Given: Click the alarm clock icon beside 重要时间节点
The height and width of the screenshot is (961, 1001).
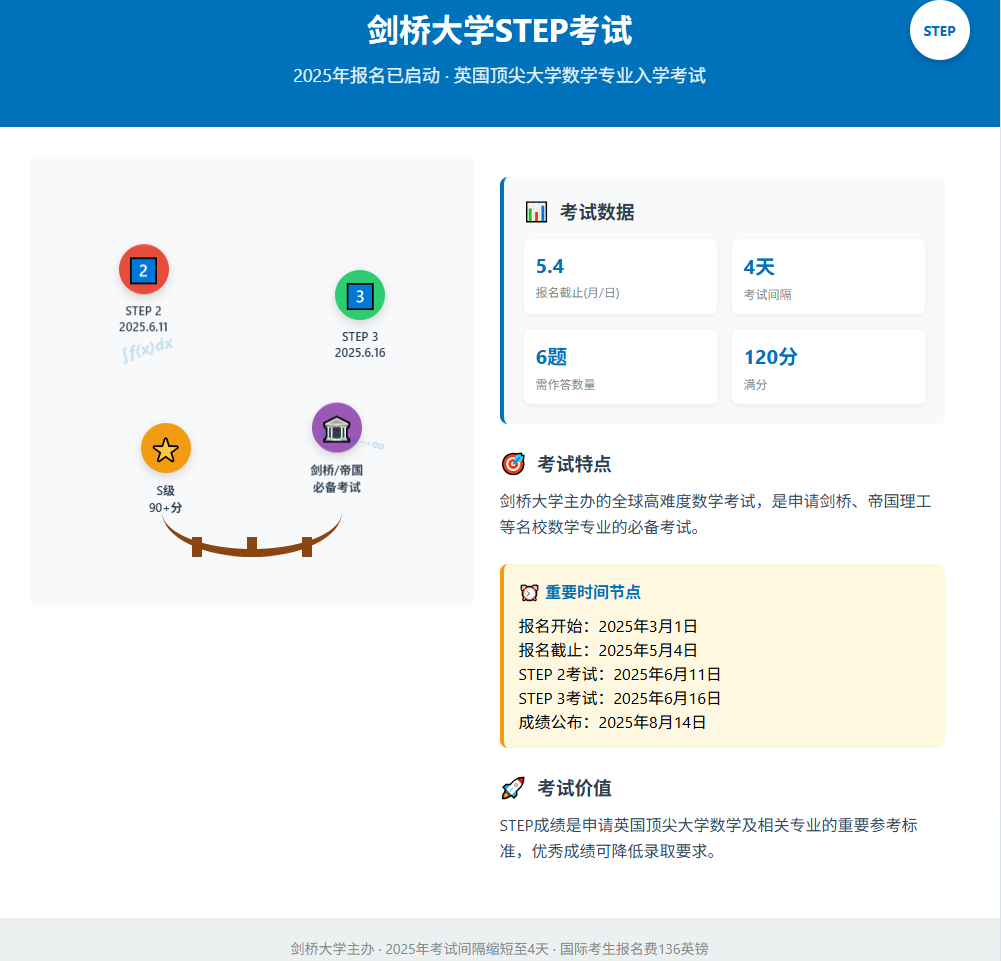Looking at the screenshot, I should point(529,593).
